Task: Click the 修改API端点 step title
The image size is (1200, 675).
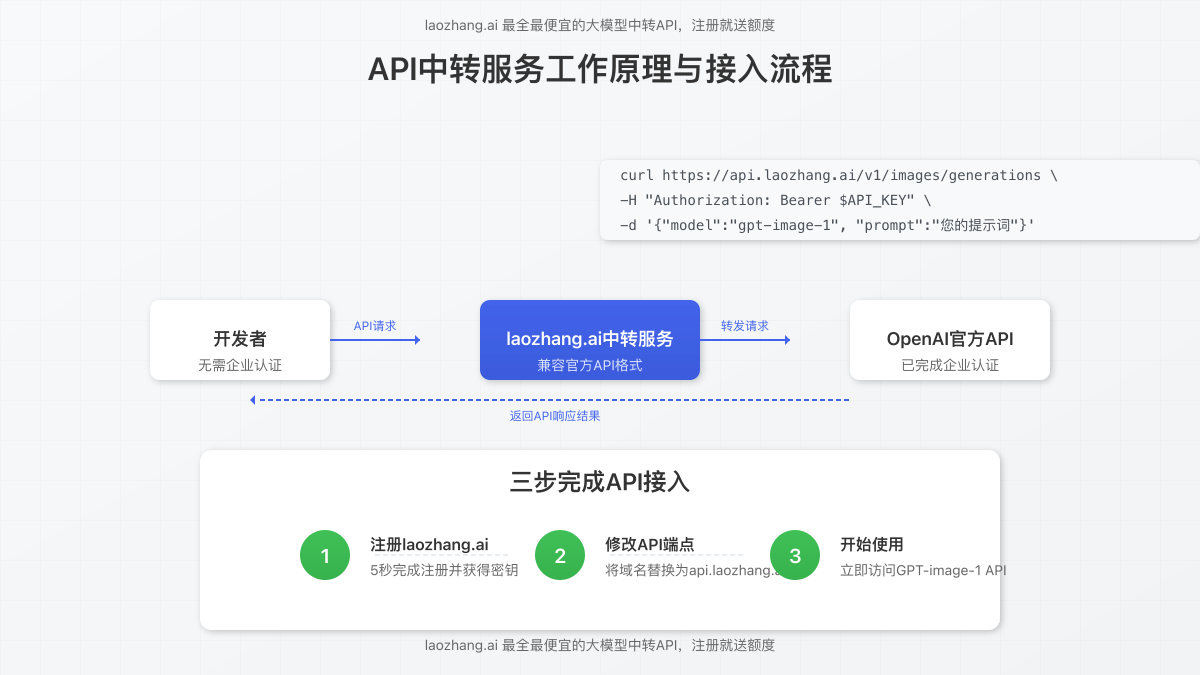Action: pos(650,545)
